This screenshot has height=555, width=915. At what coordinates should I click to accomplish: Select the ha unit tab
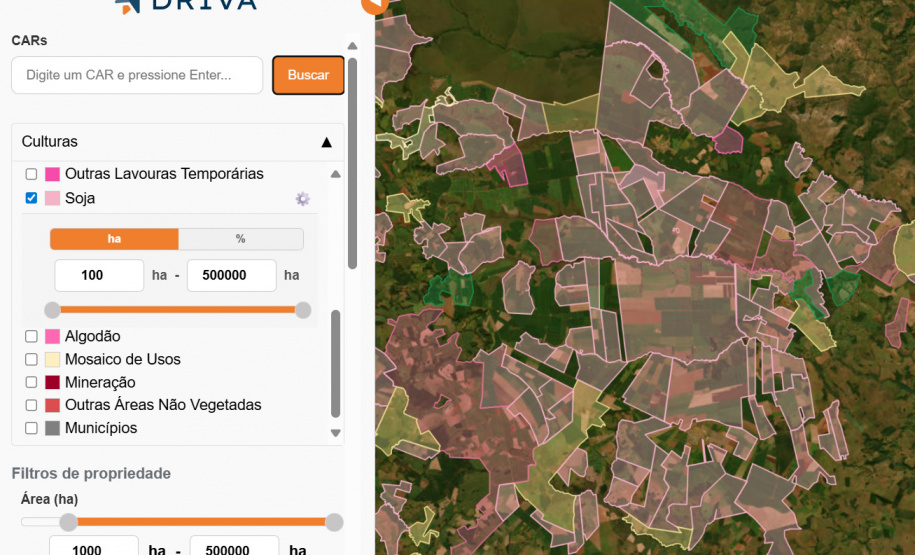click(114, 239)
